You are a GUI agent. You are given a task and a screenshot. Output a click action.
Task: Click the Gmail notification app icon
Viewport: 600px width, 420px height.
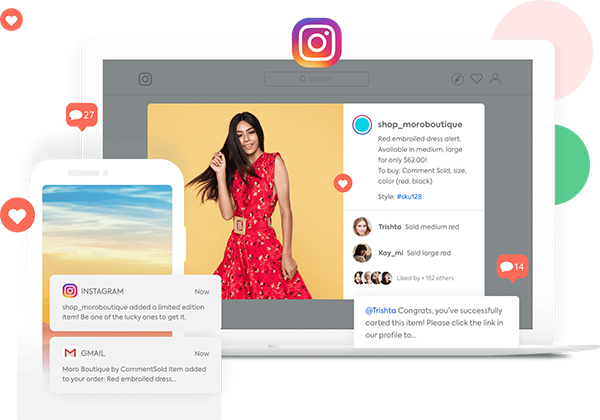click(x=70, y=353)
